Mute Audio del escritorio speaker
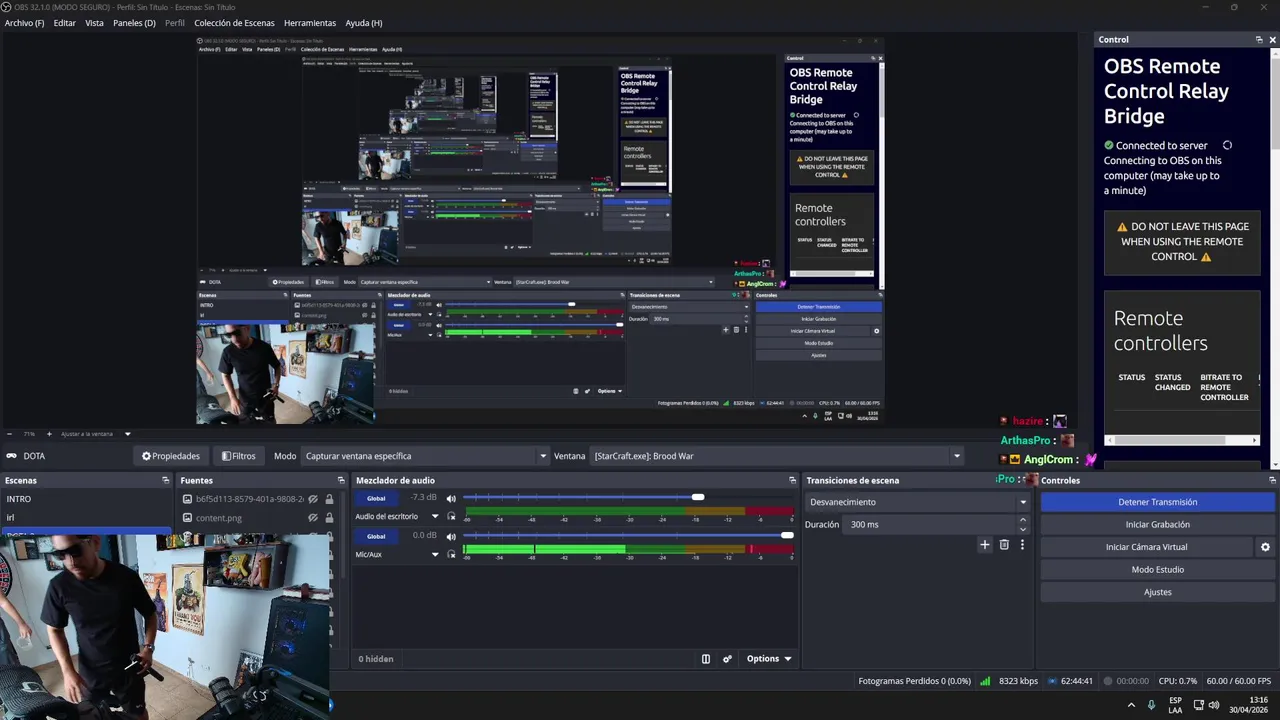1280x720 pixels. 451,498
